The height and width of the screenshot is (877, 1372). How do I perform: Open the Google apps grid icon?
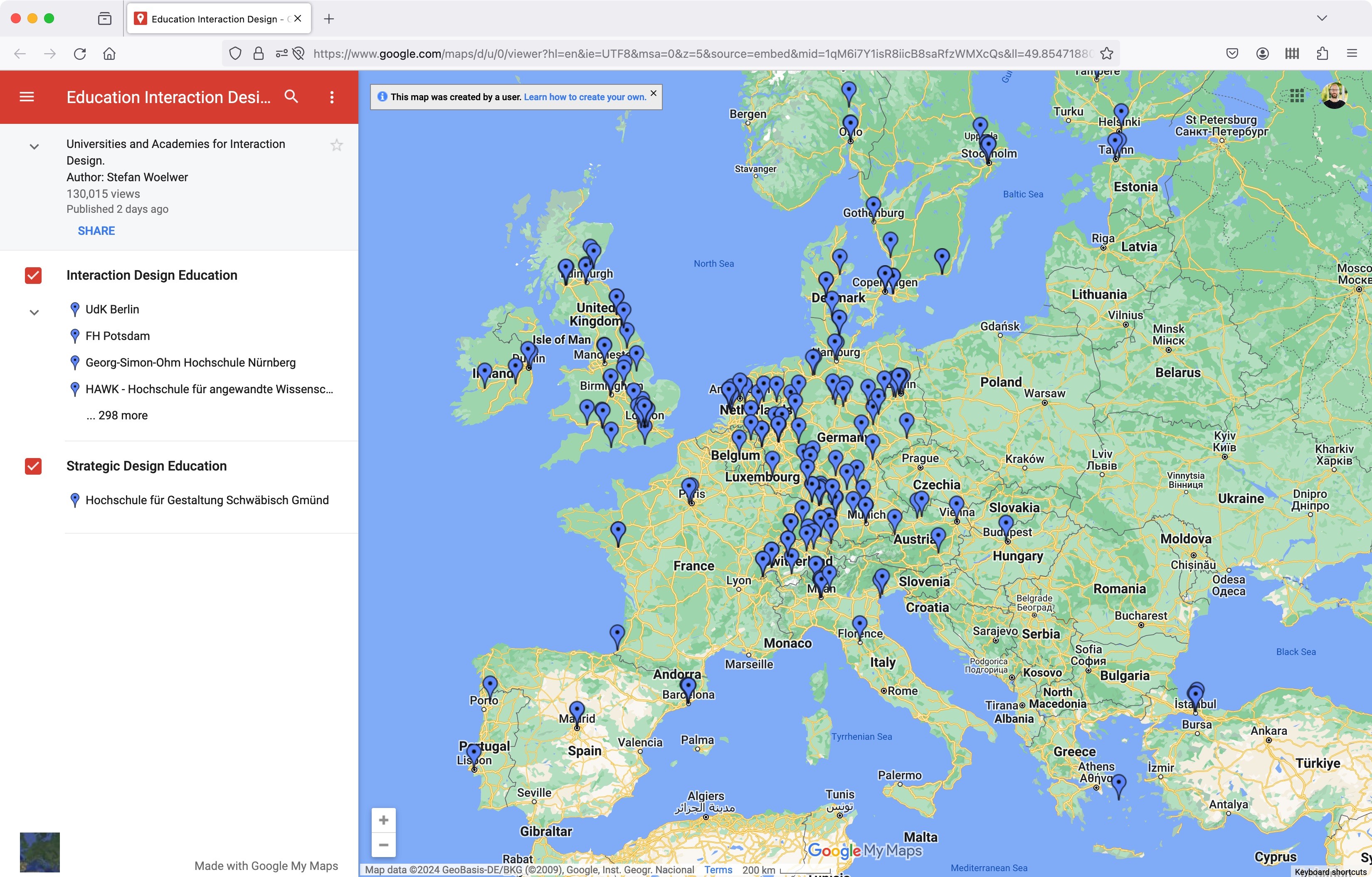click(x=1297, y=96)
